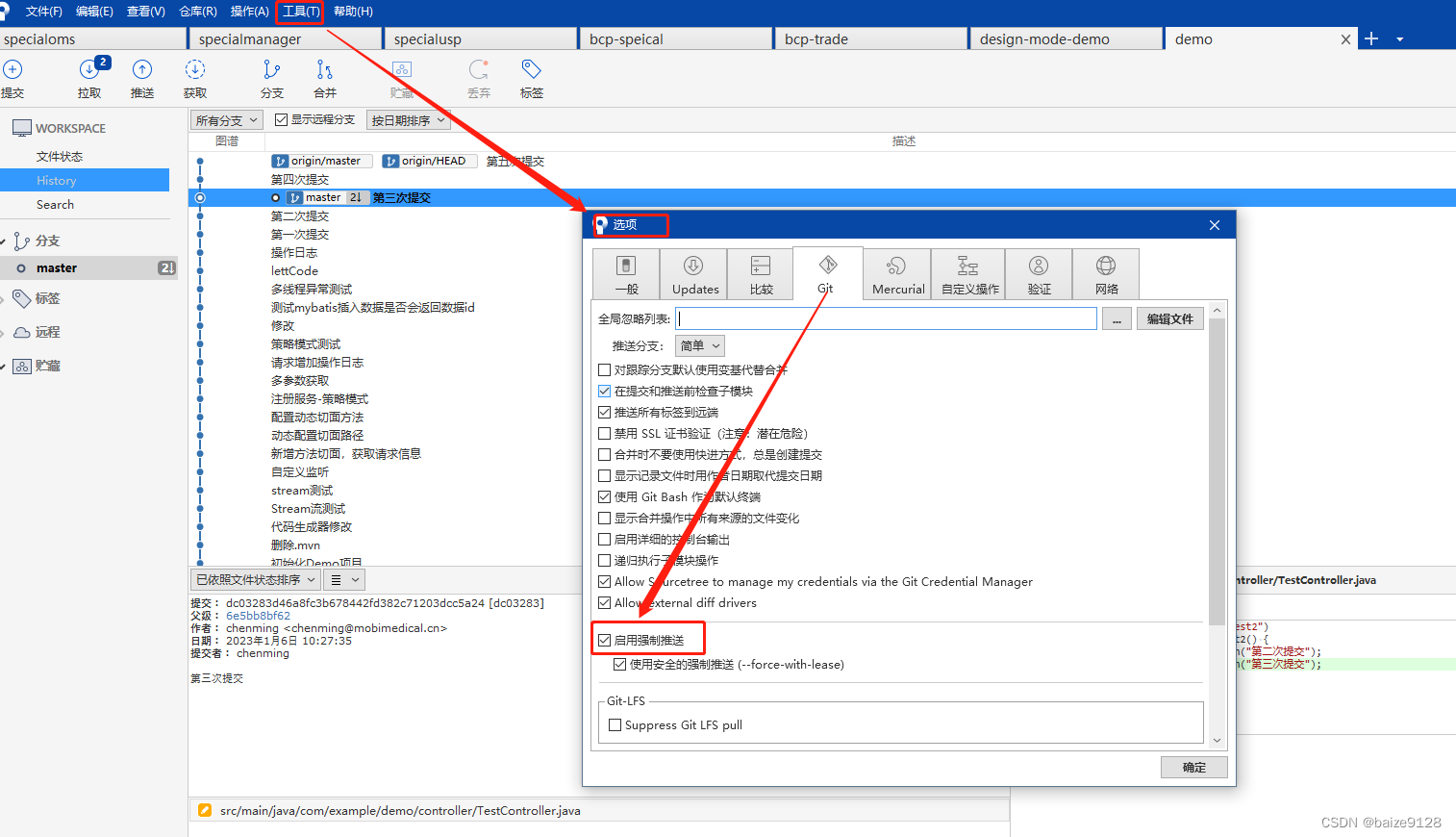Toggle 使用安全的强制推送 --force-with-lease checkbox

(x=620, y=664)
